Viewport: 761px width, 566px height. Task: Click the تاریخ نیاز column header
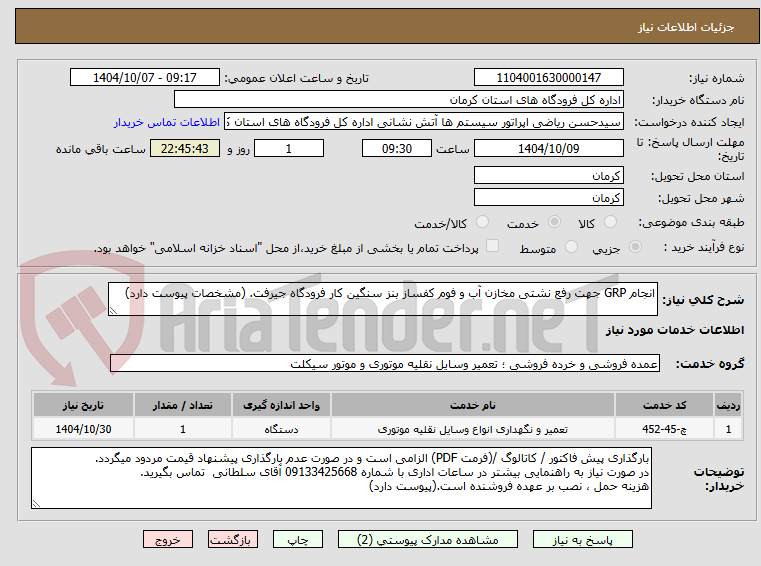coord(83,405)
